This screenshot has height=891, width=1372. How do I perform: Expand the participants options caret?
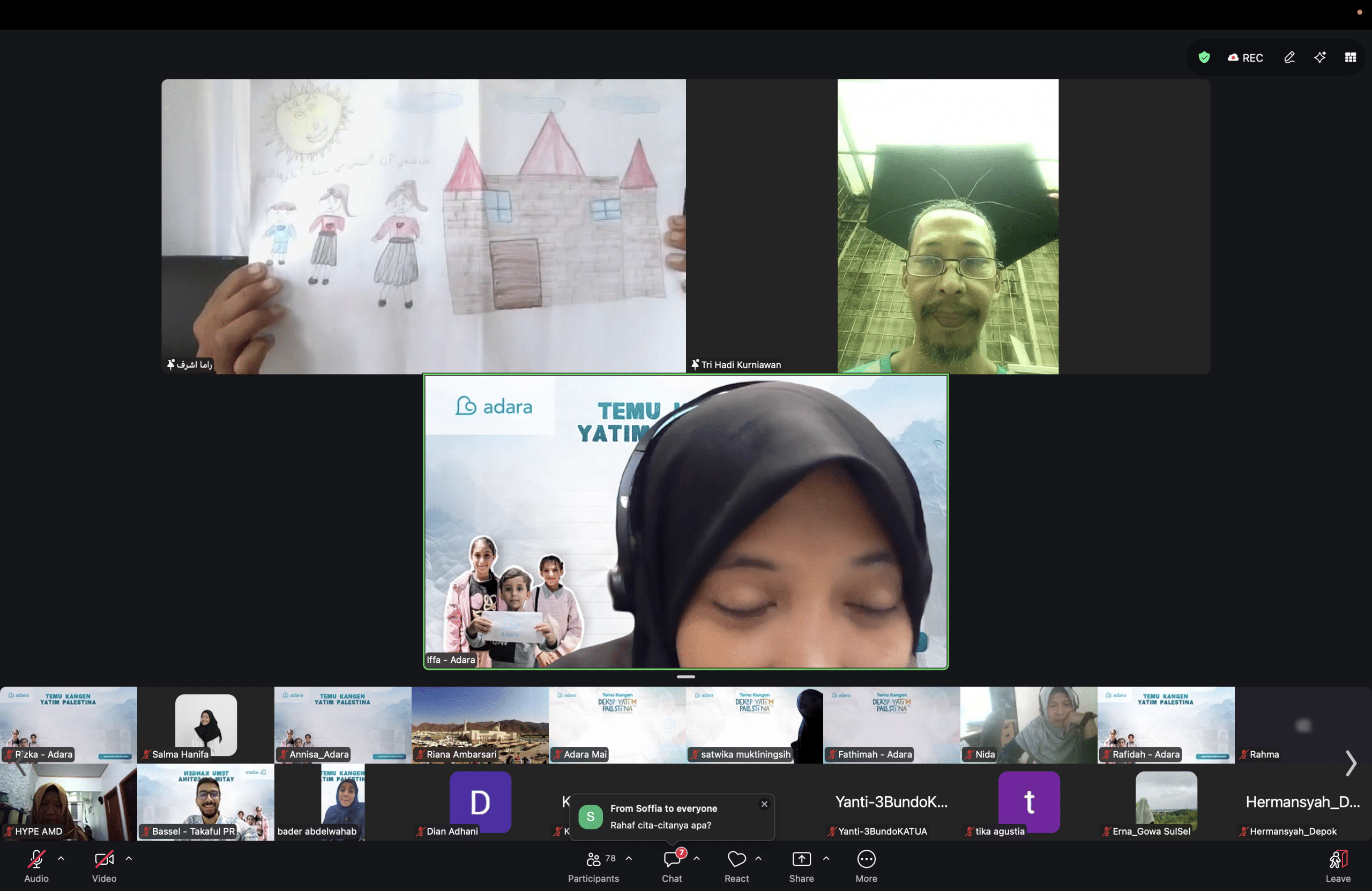pyautogui.click(x=629, y=858)
